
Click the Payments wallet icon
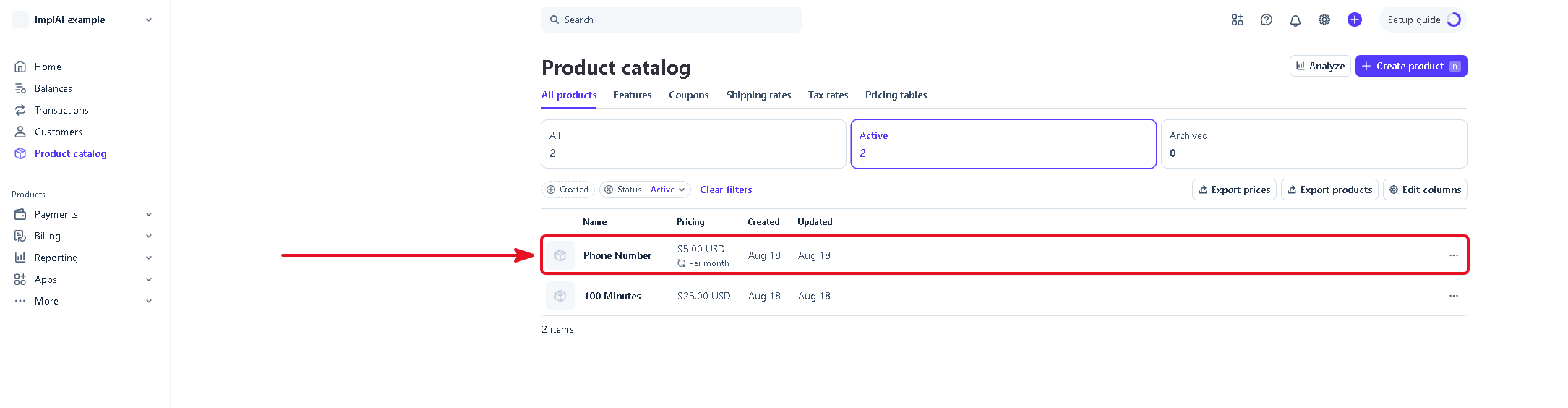(20, 214)
